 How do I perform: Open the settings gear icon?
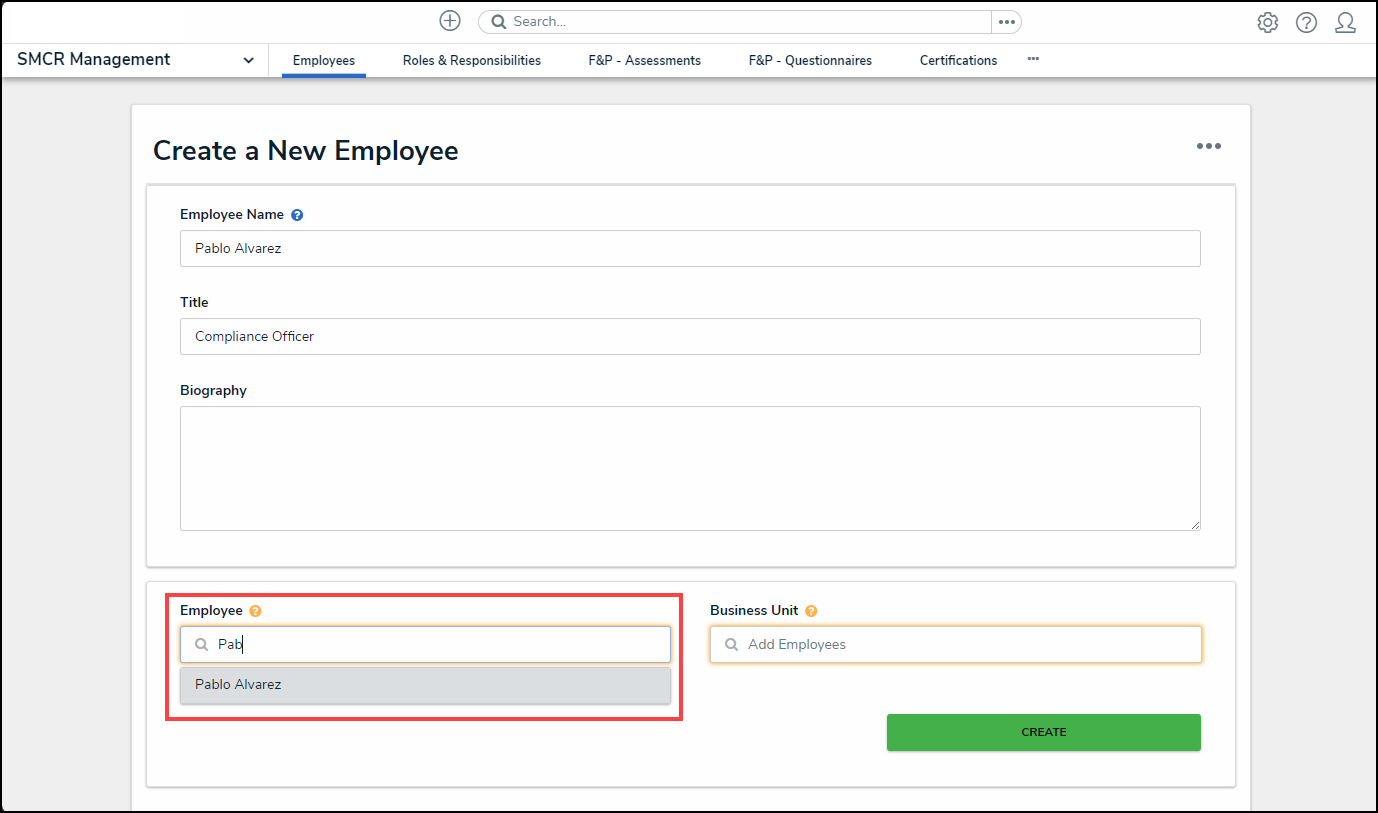point(1267,22)
